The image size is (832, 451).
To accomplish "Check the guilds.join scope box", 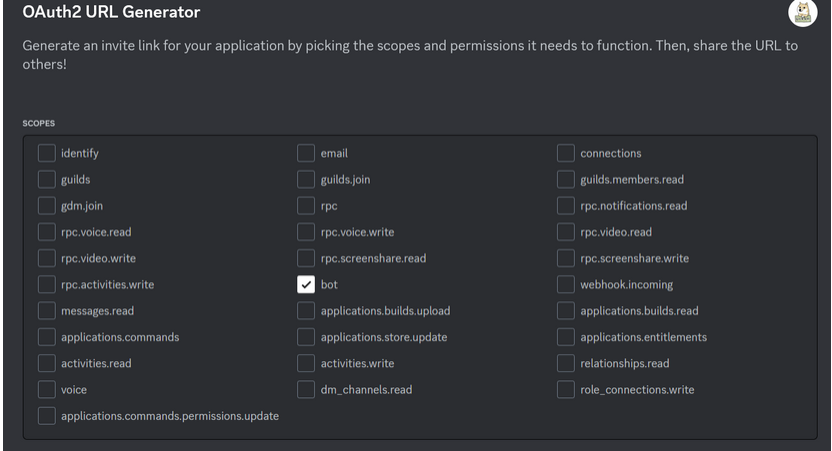I will (306, 180).
